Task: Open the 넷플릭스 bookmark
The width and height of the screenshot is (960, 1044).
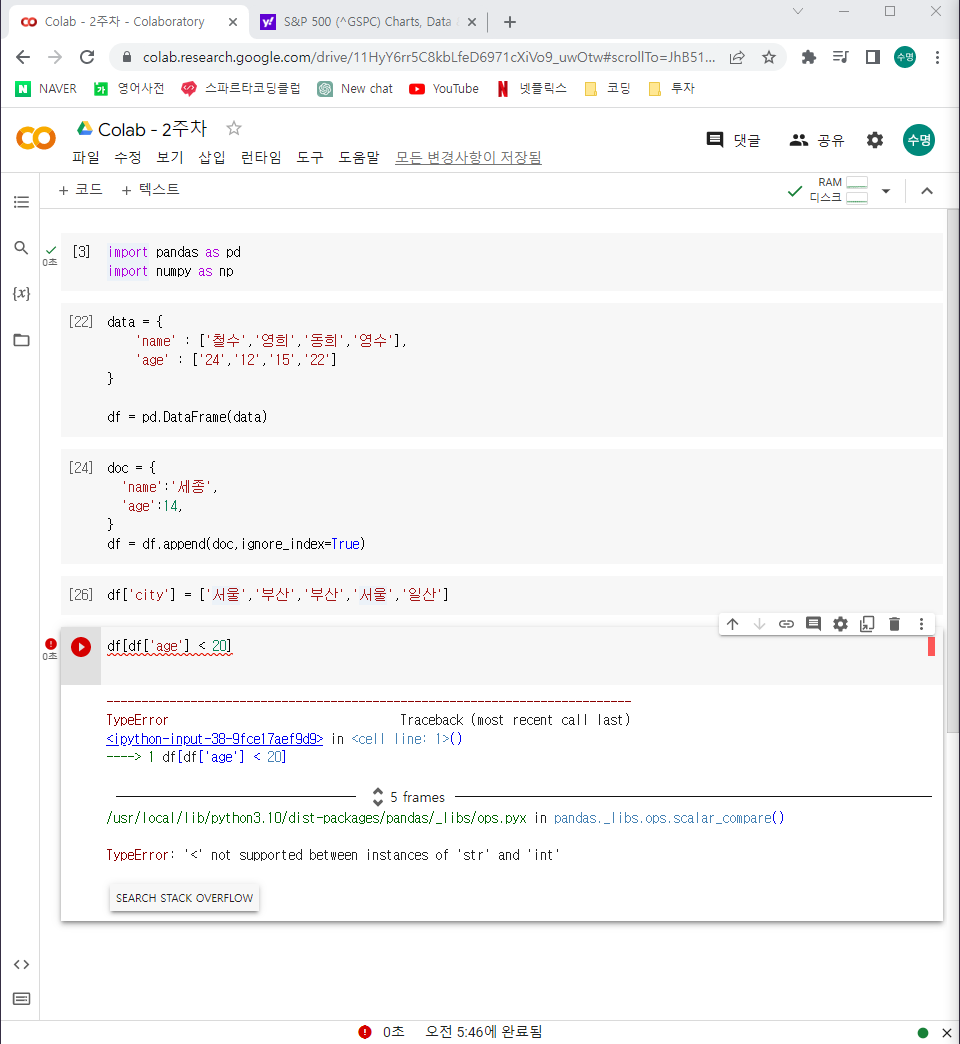Action: 531,89
